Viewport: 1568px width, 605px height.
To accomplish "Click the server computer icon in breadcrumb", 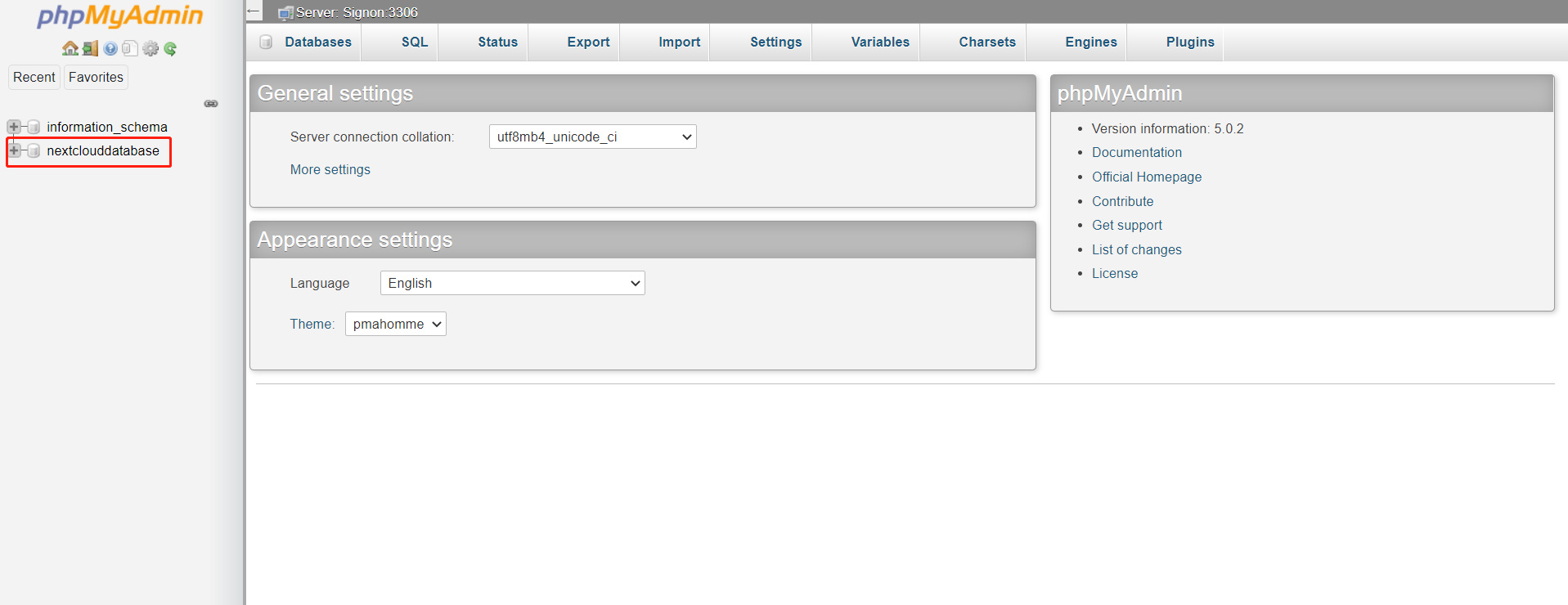I will (x=285, y=12).
